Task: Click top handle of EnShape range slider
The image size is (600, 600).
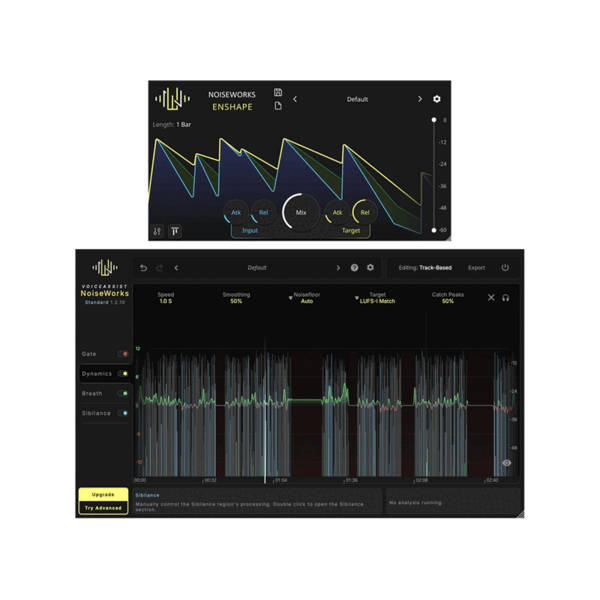Action: (x=434, y=120)
